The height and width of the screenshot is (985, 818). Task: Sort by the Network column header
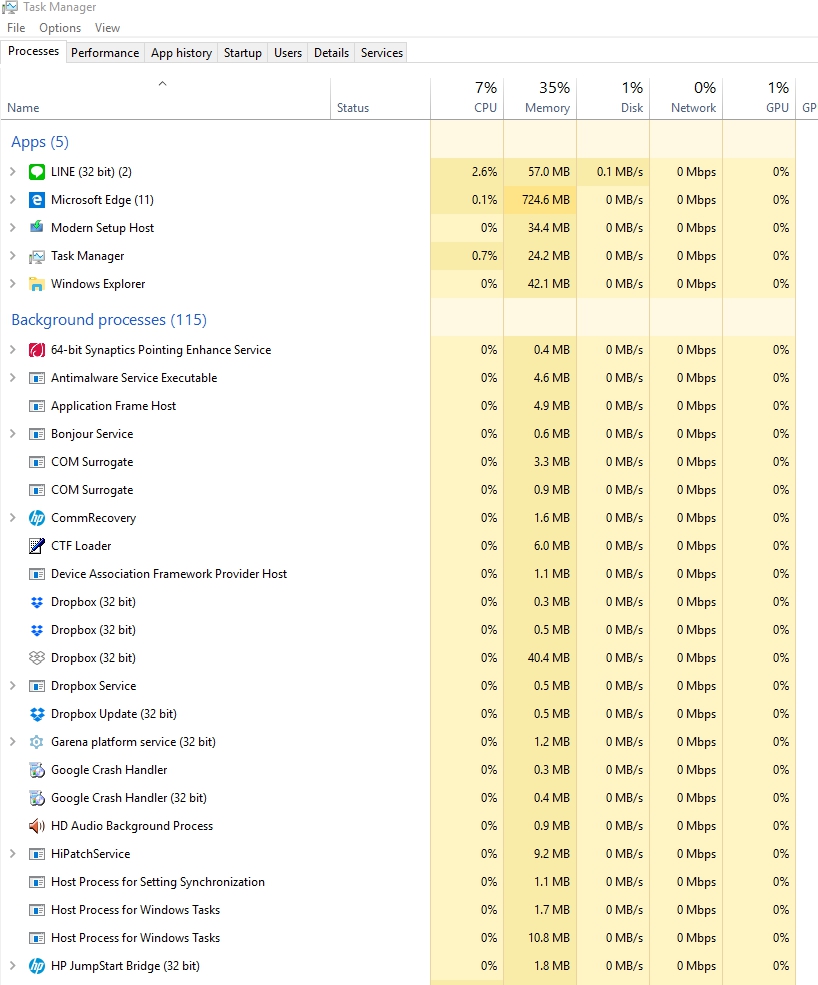click(x=686, y=99)
